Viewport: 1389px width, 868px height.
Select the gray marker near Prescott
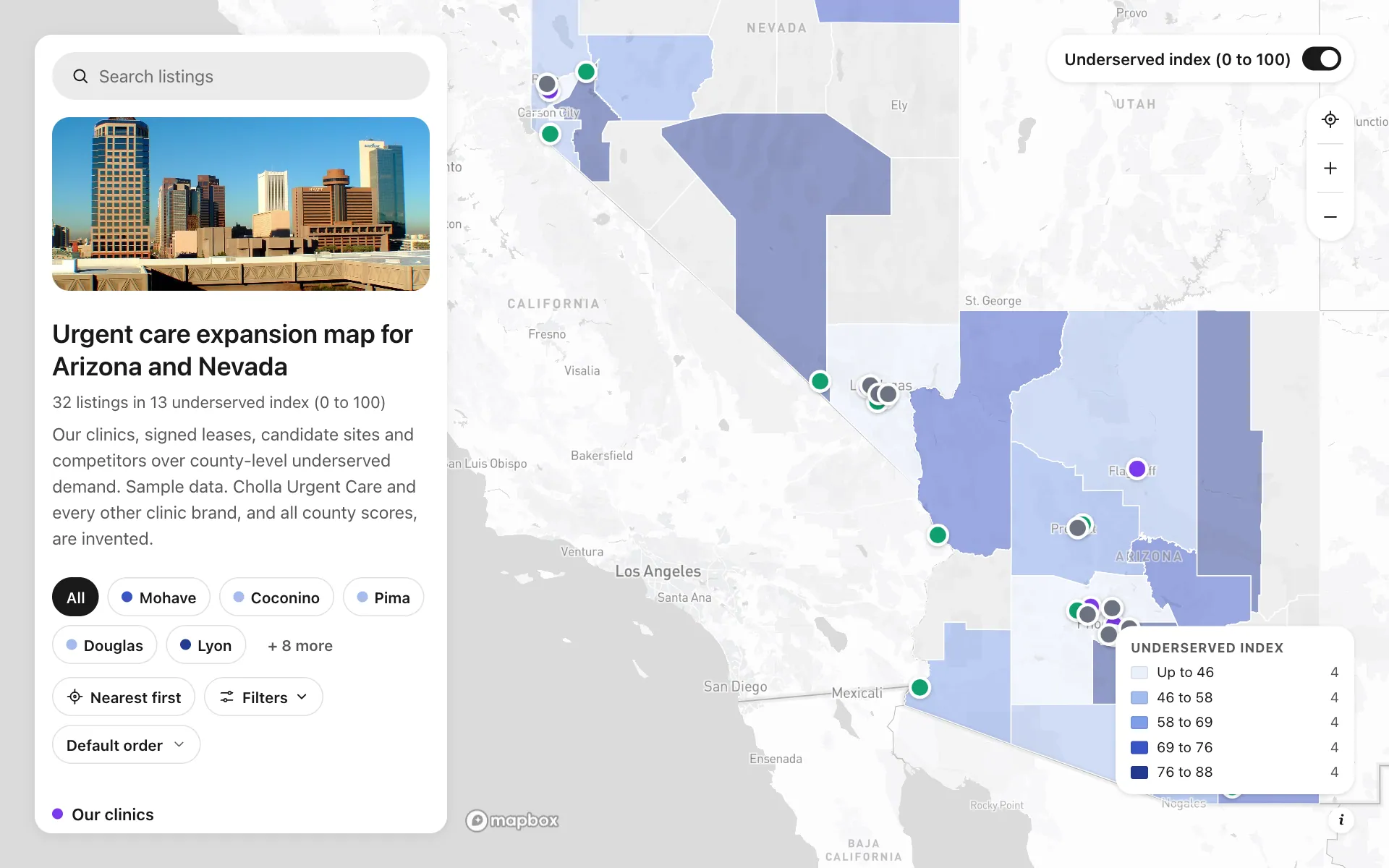point(1077,528)
